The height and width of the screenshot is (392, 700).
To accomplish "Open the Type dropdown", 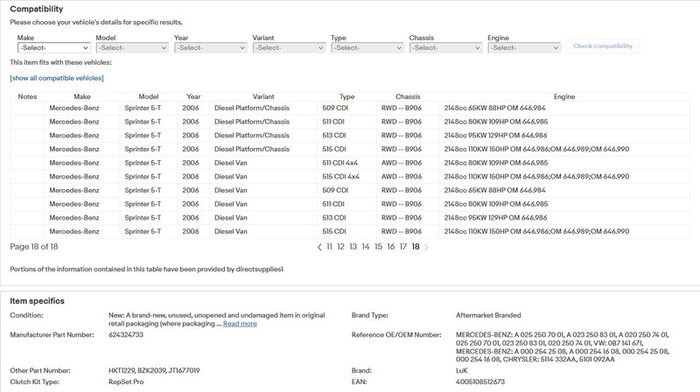I will coord(367,48).
